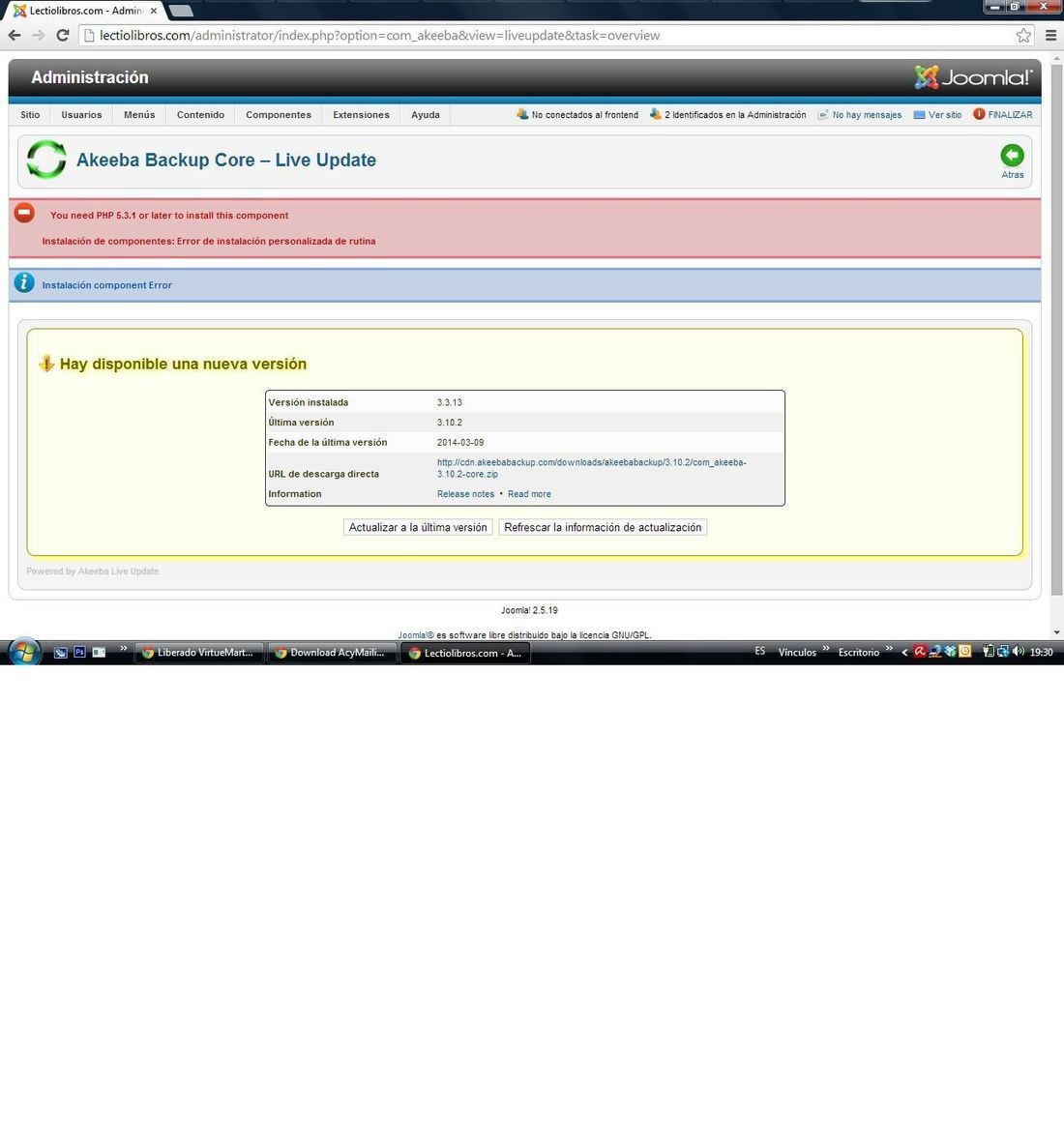Click the Ver sitio monitor icon
1064x1143 pixels.
[920, 114]
